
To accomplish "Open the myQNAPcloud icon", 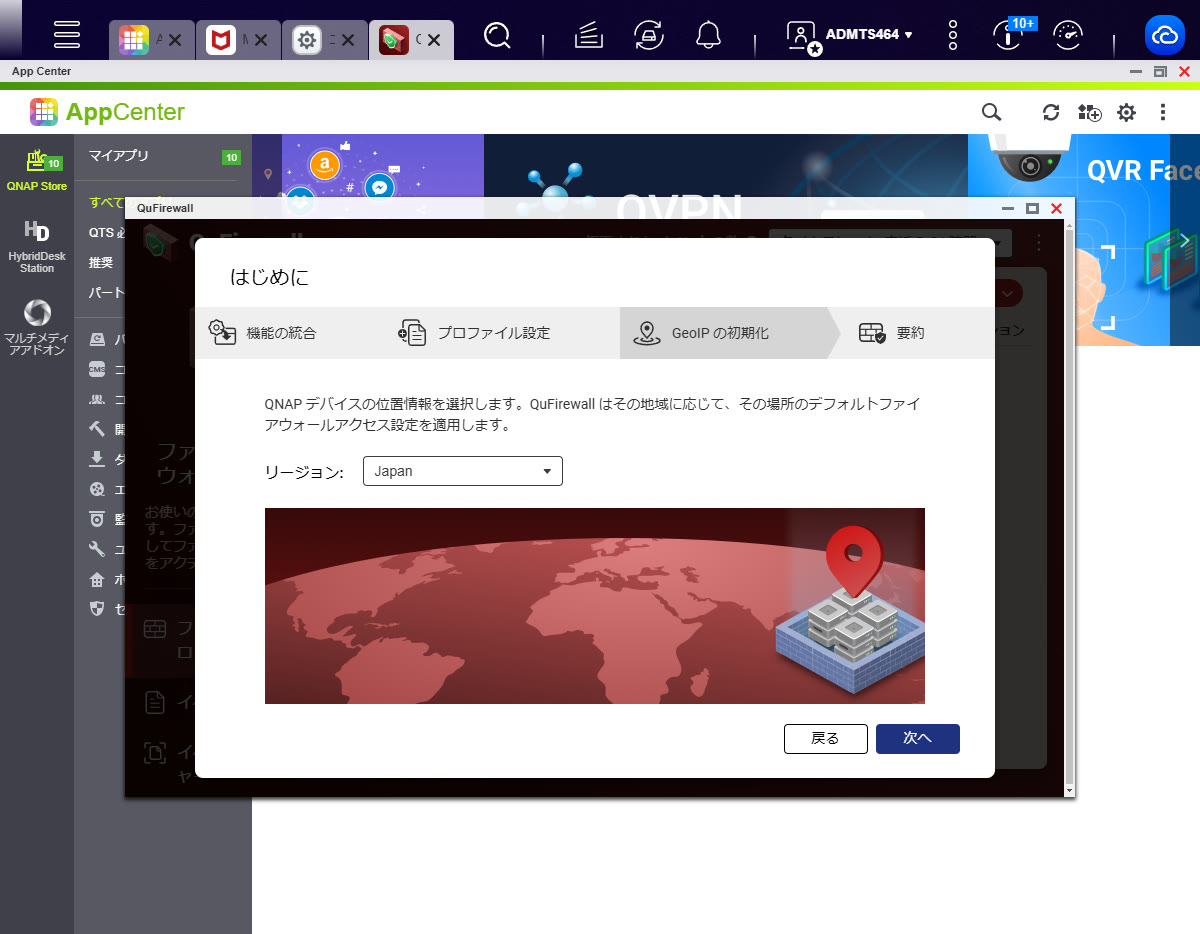I will coord(1165,36).
